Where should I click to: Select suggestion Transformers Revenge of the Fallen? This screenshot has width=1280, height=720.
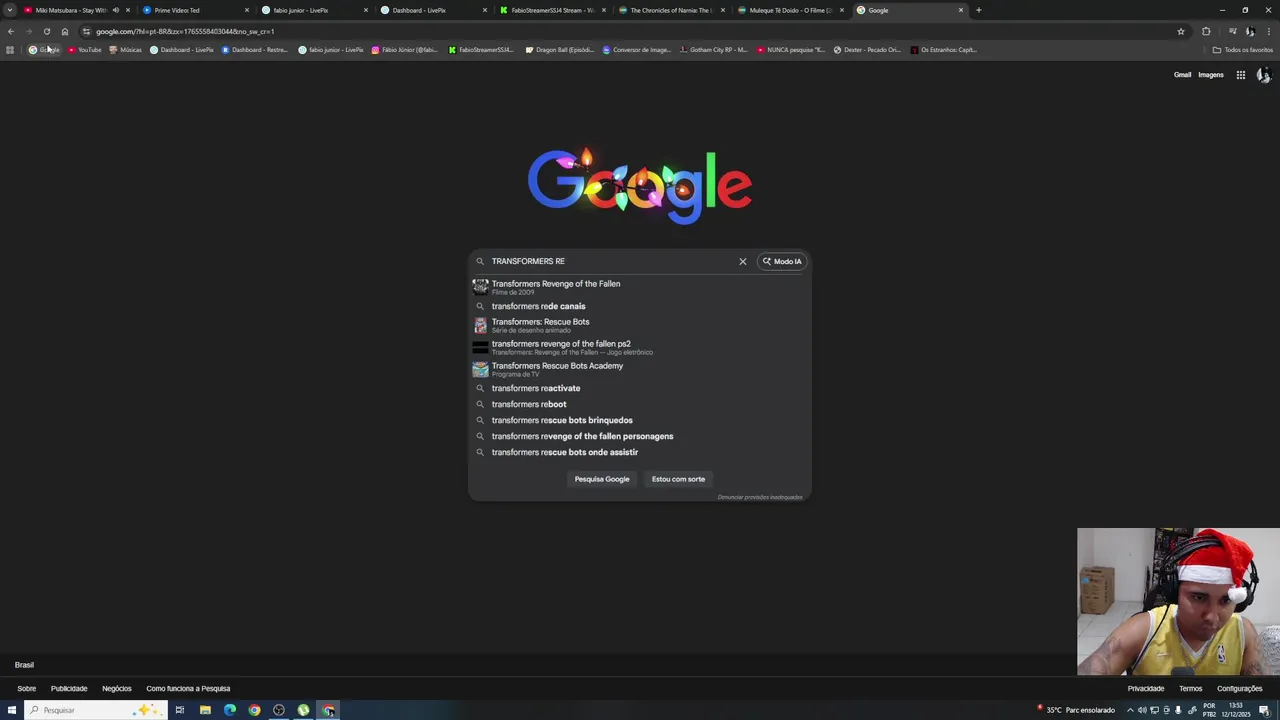pyautogui.click(x=640, y=287)
